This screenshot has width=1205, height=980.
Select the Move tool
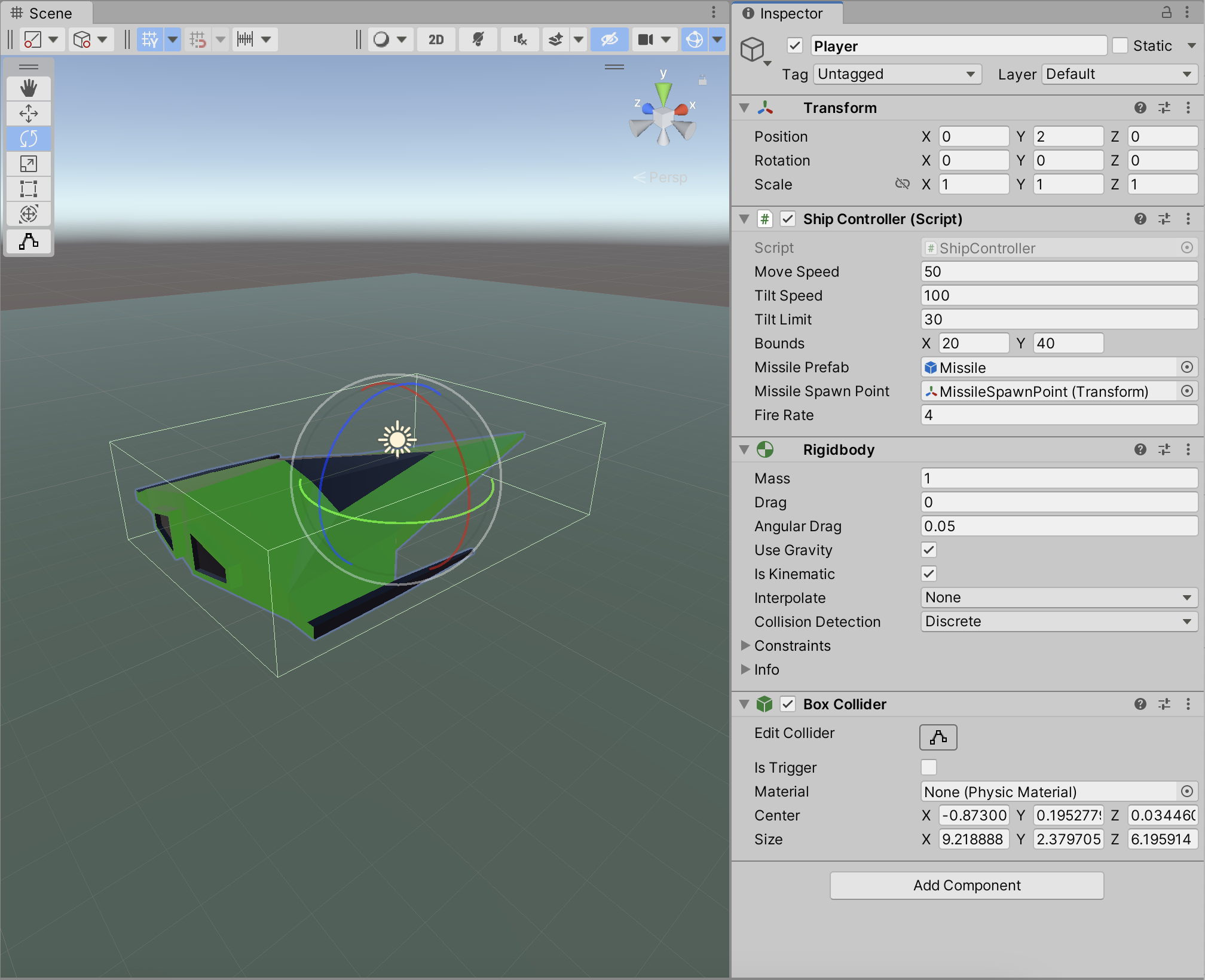[x=28, y=114]
